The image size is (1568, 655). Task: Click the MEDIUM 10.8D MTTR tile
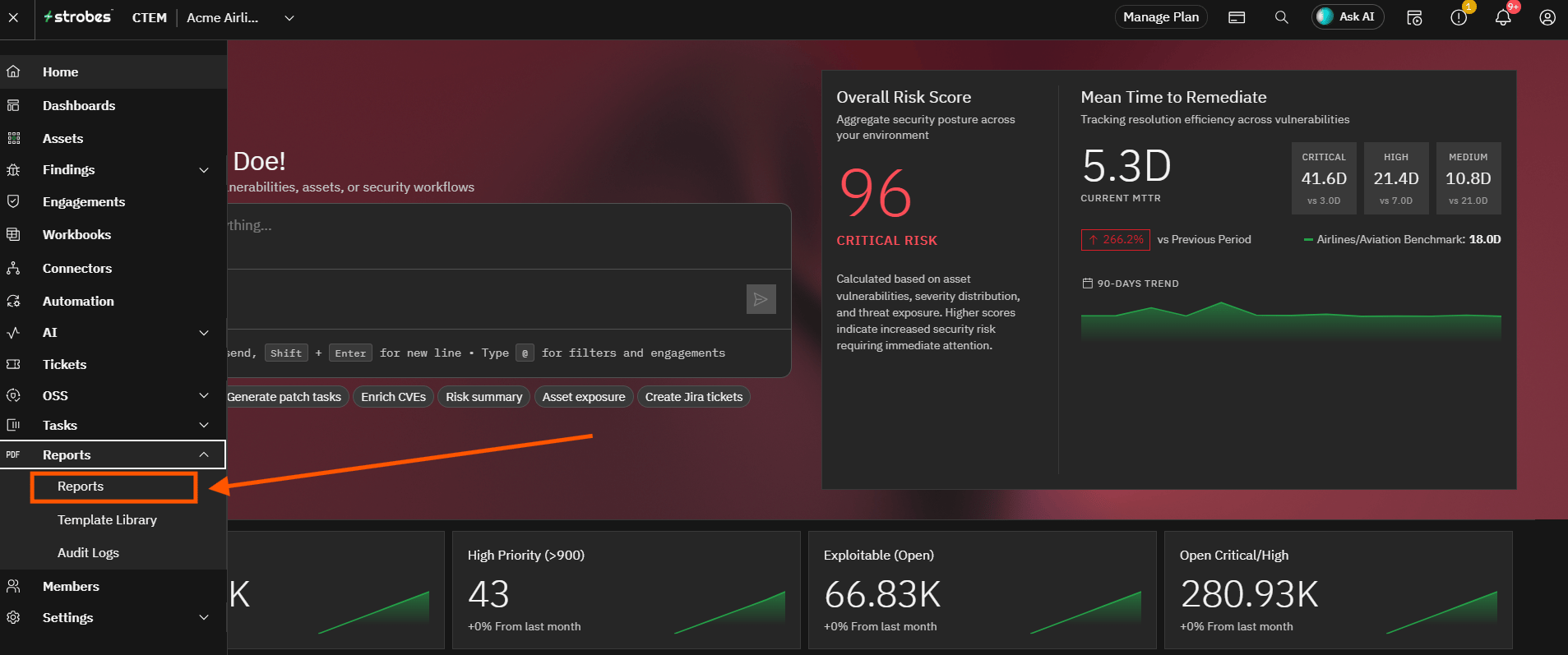[x=1469, y=178]
